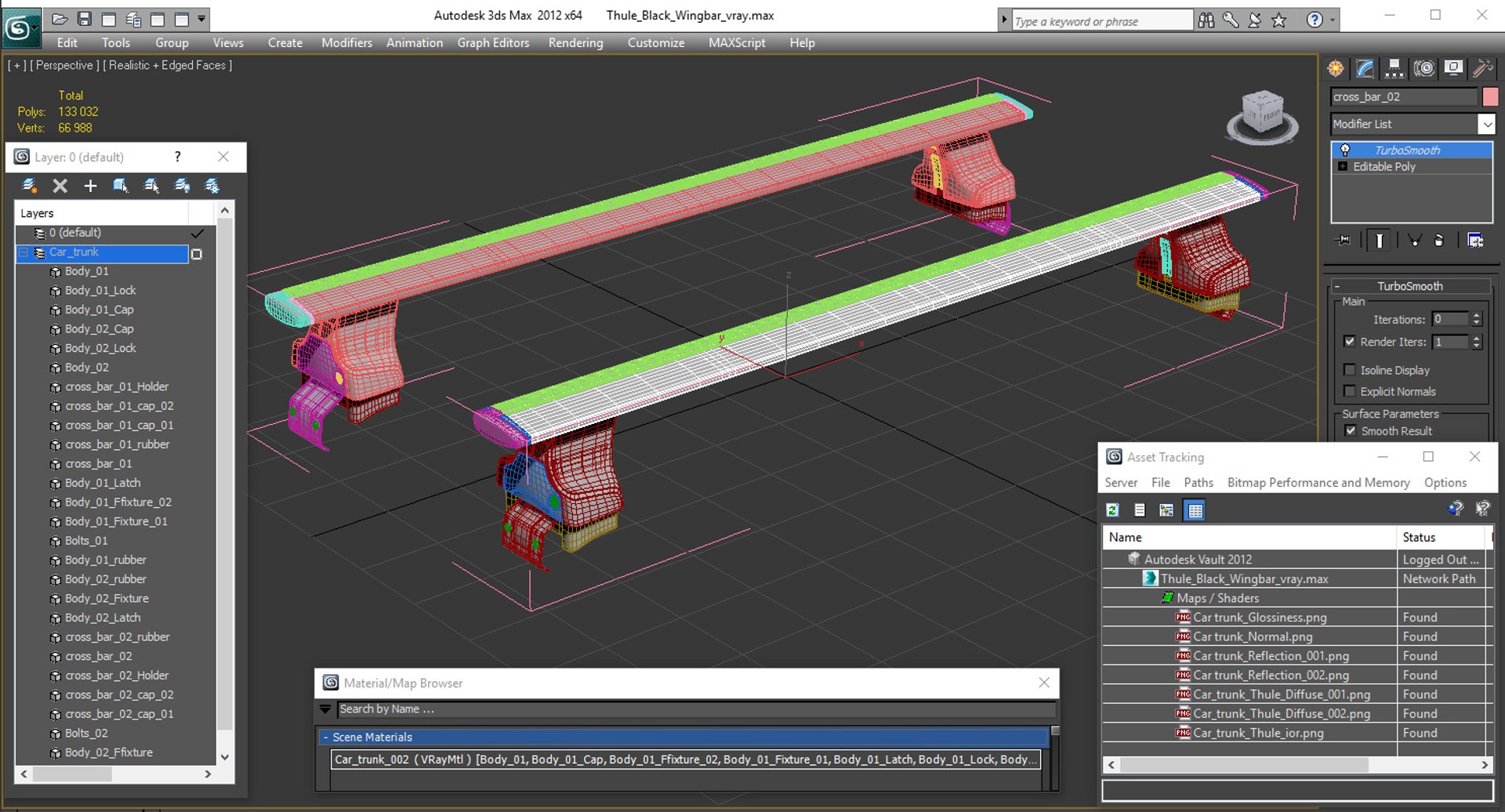This screenshot has height=812, width=1505.
Task: Open the application button menu
Action: pos(20,27)
